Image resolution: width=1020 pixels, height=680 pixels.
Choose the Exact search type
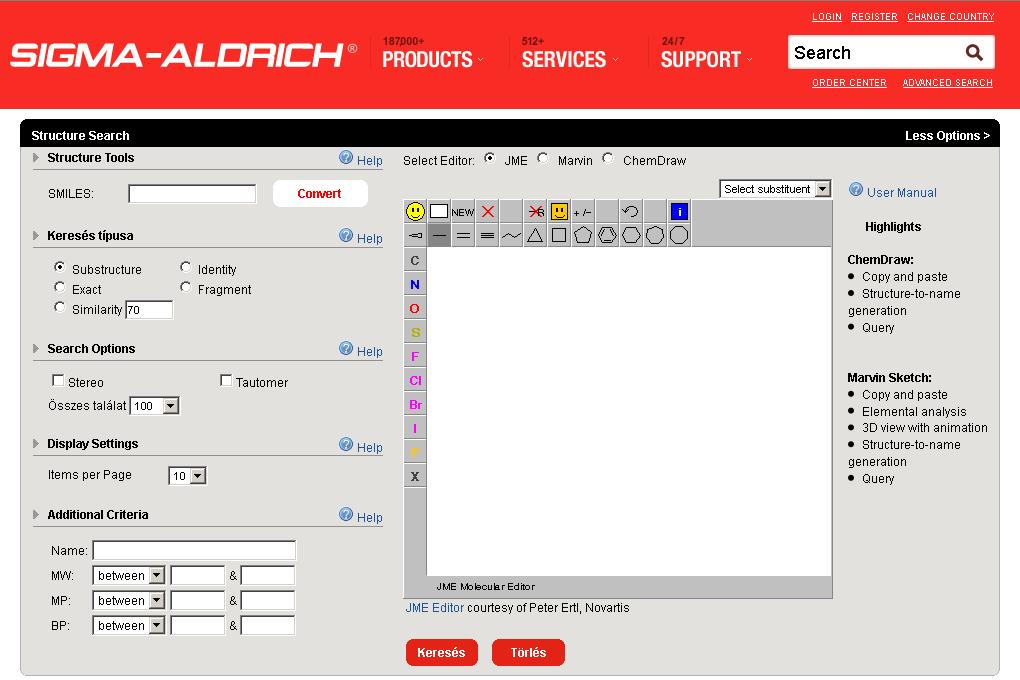(x=60, y=287)
